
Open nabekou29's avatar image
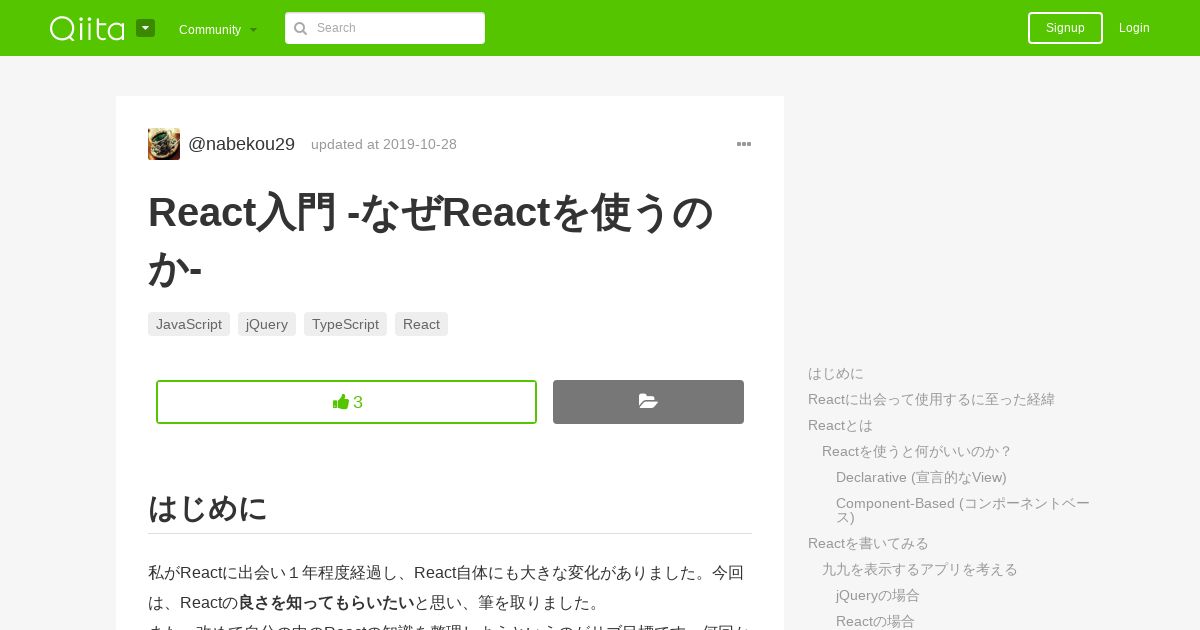[x=164, y=144]
